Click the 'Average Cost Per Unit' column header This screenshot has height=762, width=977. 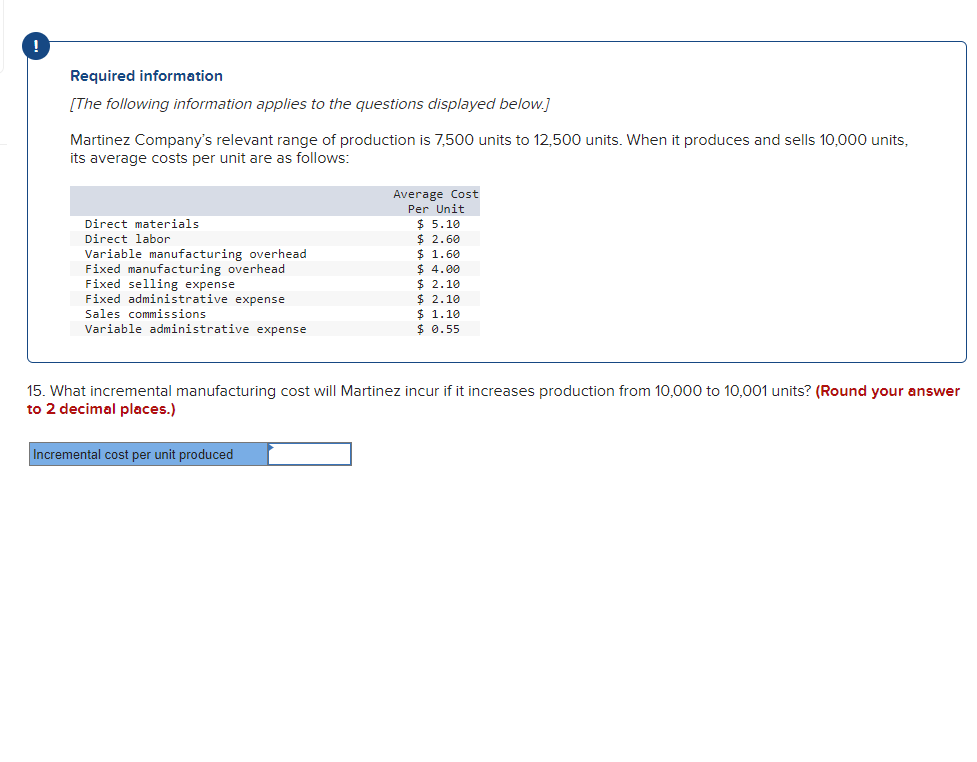[436, 201]
